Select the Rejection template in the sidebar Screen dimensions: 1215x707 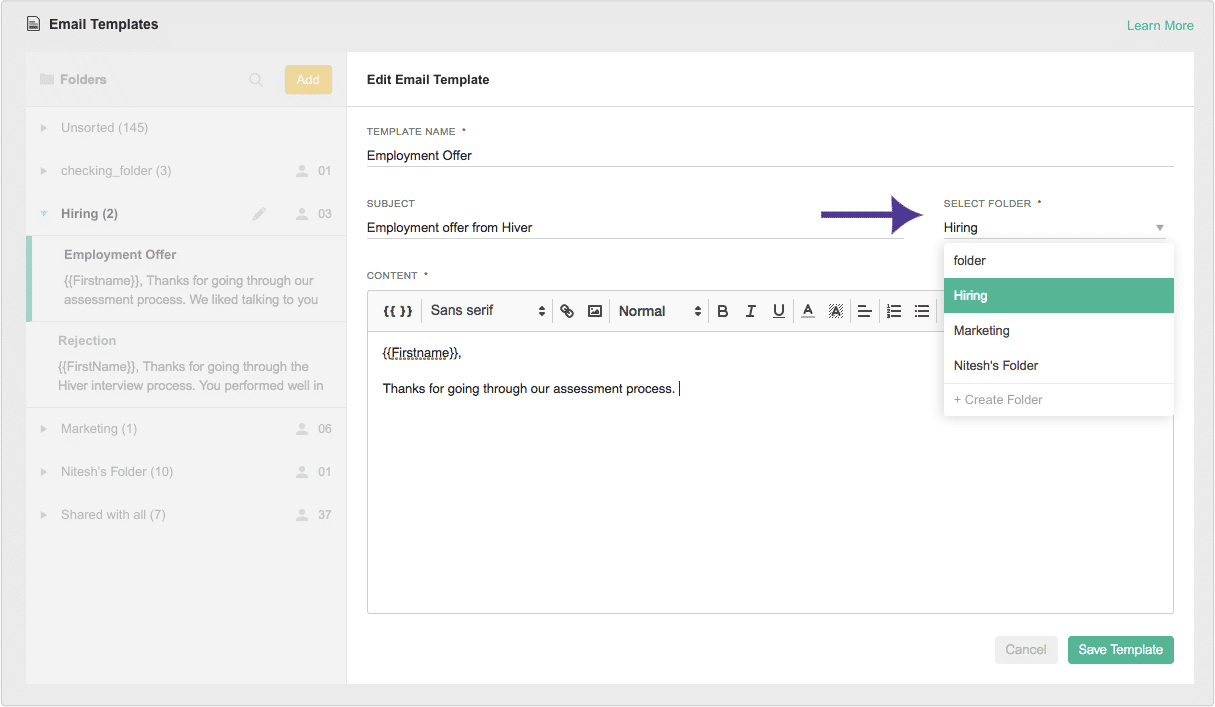(87, 340)
